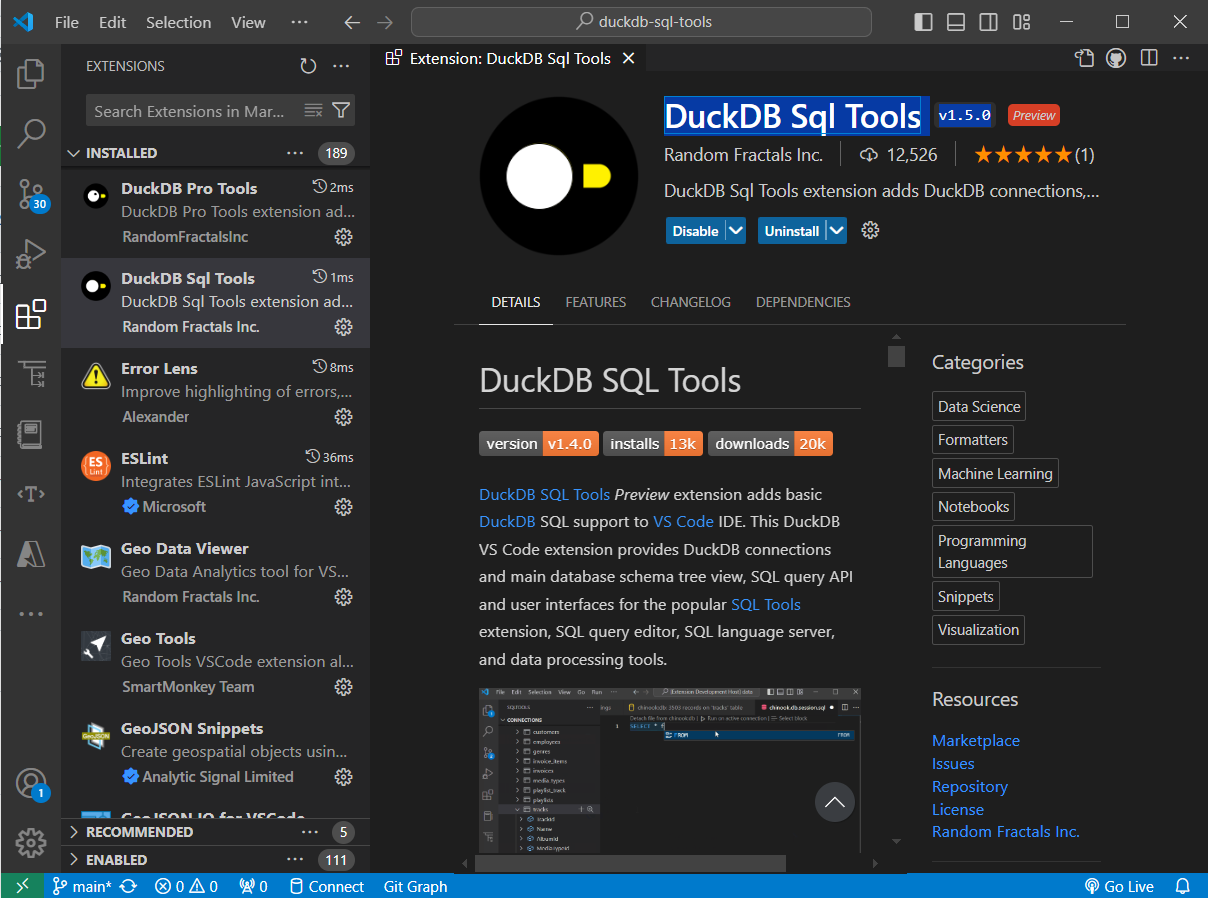Open the Explorer view in activity bar
The width and height of the screenshot is (1208, 898).
tap(31, 72)
